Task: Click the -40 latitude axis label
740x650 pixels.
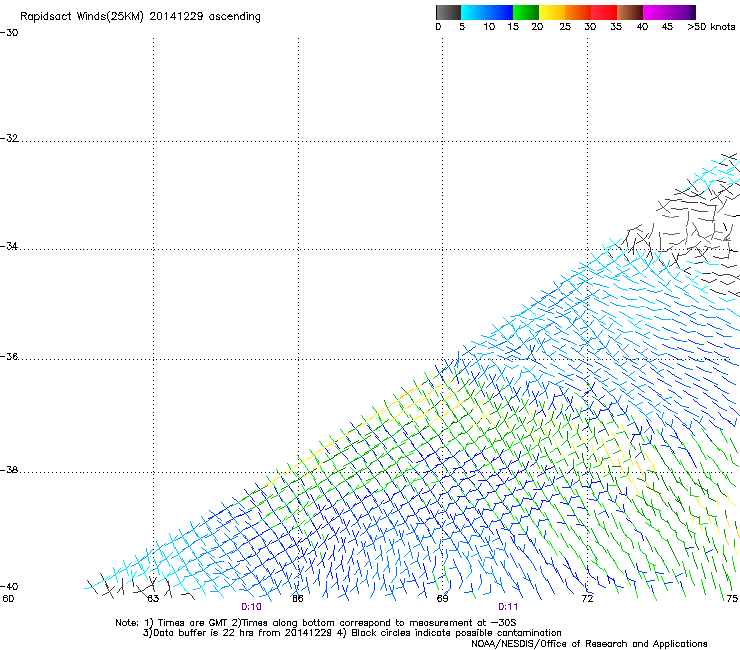Action: pyautogui.click(x=9, y=586)
